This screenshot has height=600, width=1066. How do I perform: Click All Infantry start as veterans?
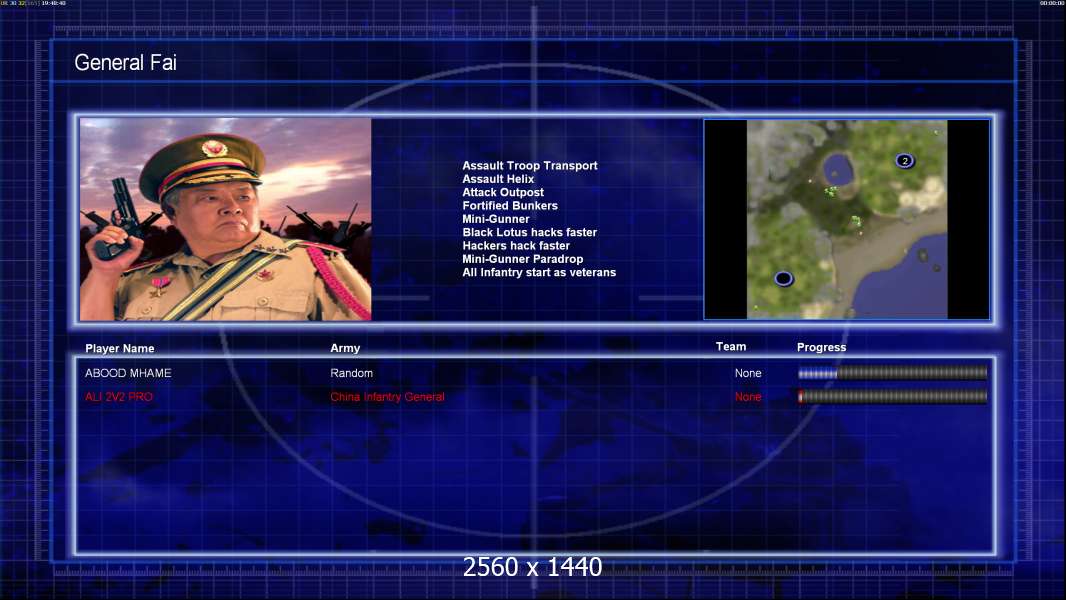pyautogui.click(x=539, y=272)
